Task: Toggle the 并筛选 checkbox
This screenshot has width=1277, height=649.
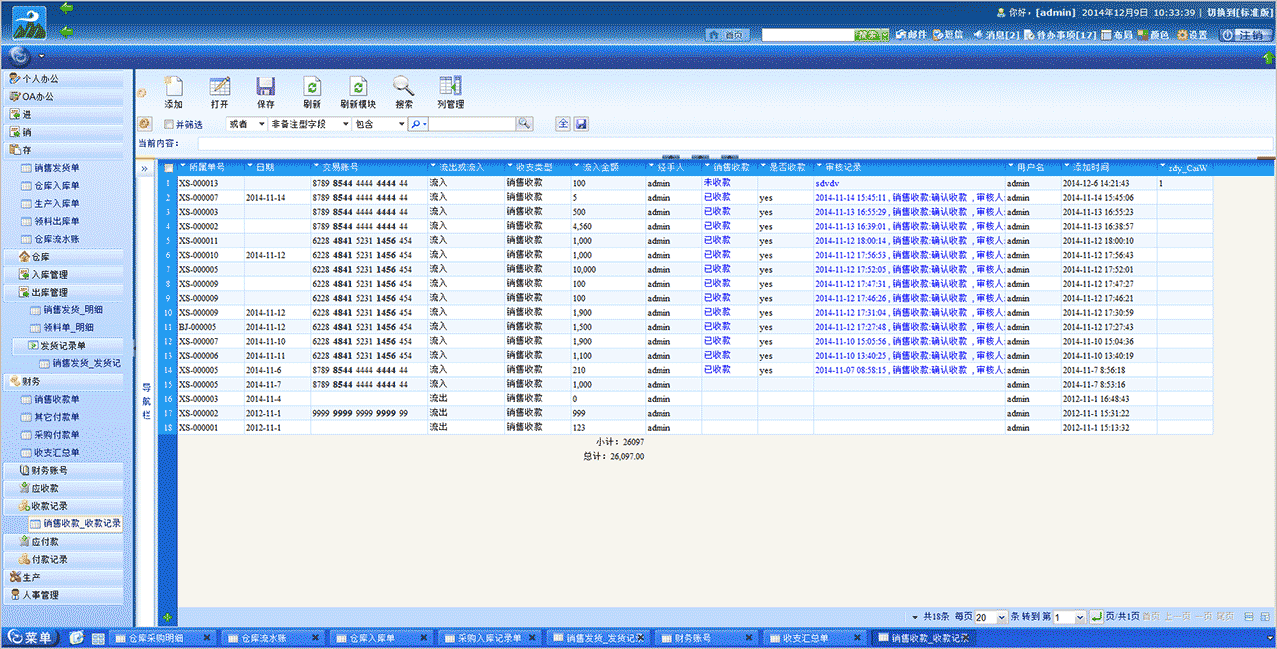Action: pos(169,124)
